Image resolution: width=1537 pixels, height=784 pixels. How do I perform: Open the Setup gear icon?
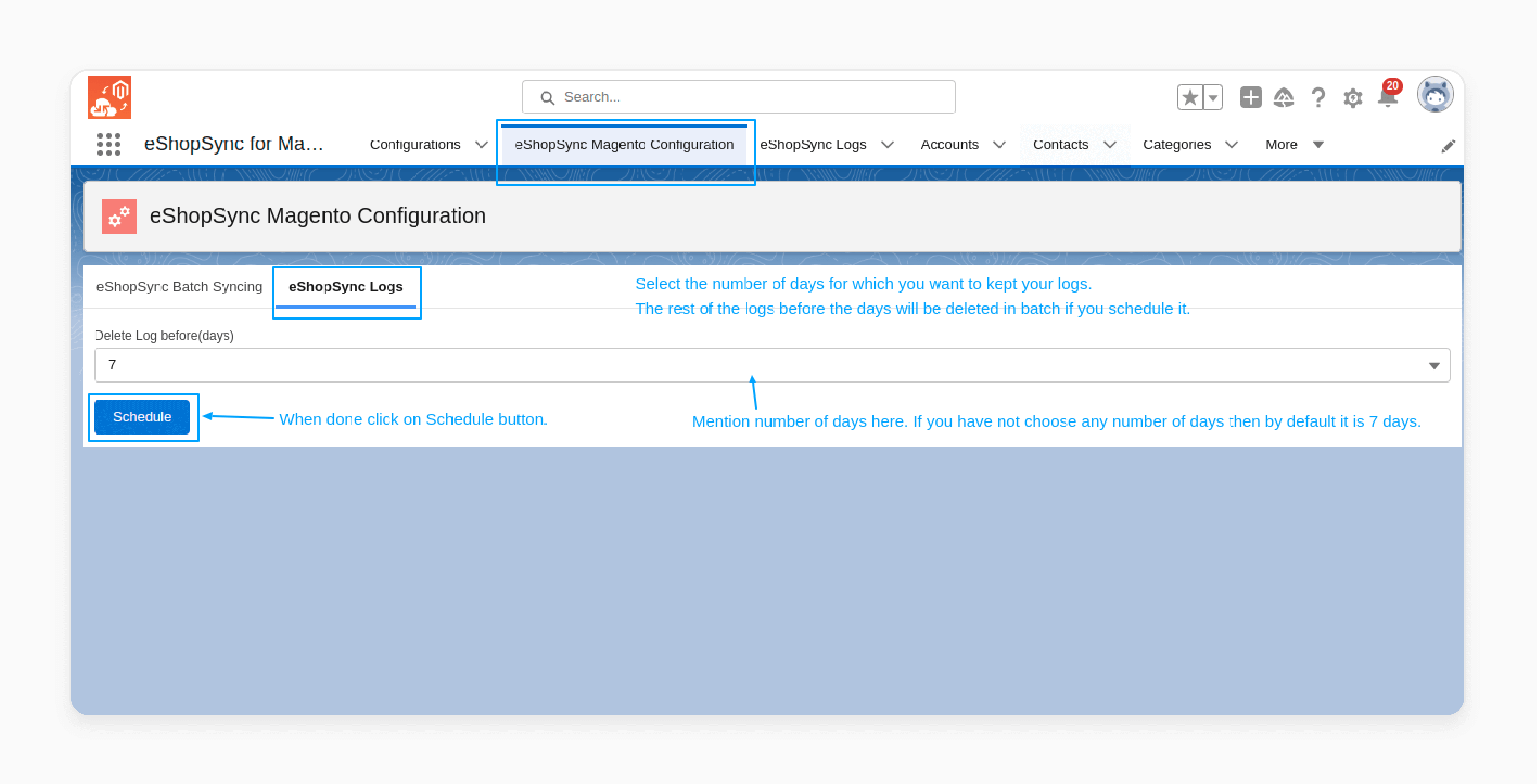click(x=1353, y=98)
